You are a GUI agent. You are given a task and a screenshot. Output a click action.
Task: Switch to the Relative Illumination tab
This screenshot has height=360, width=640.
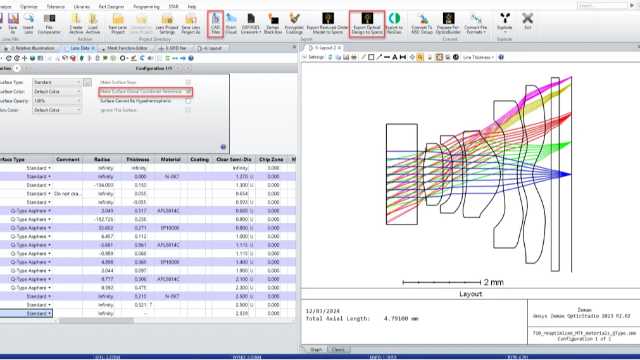[x=32, y=48]
